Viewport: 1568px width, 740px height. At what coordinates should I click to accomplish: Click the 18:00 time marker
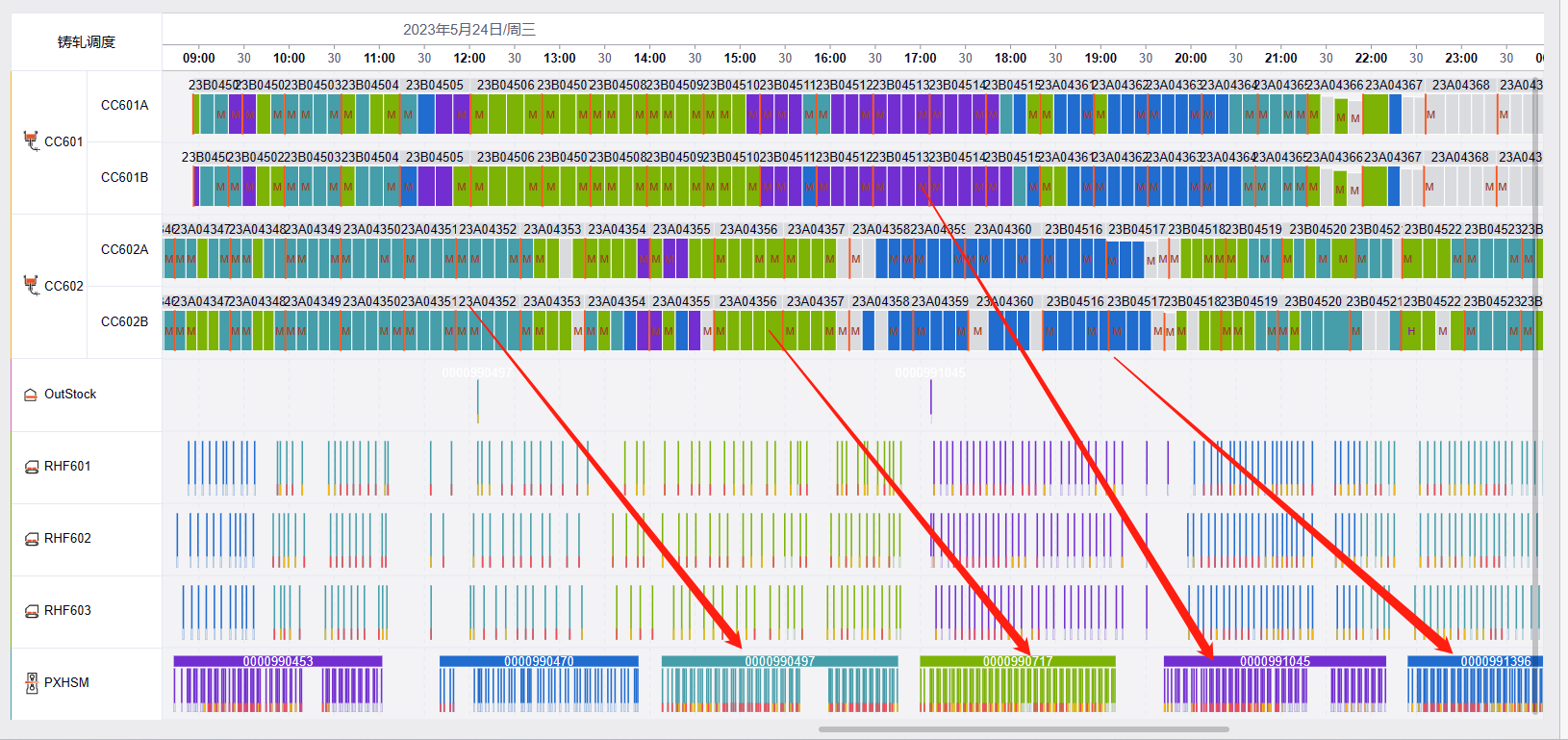tap(1010, 59)
